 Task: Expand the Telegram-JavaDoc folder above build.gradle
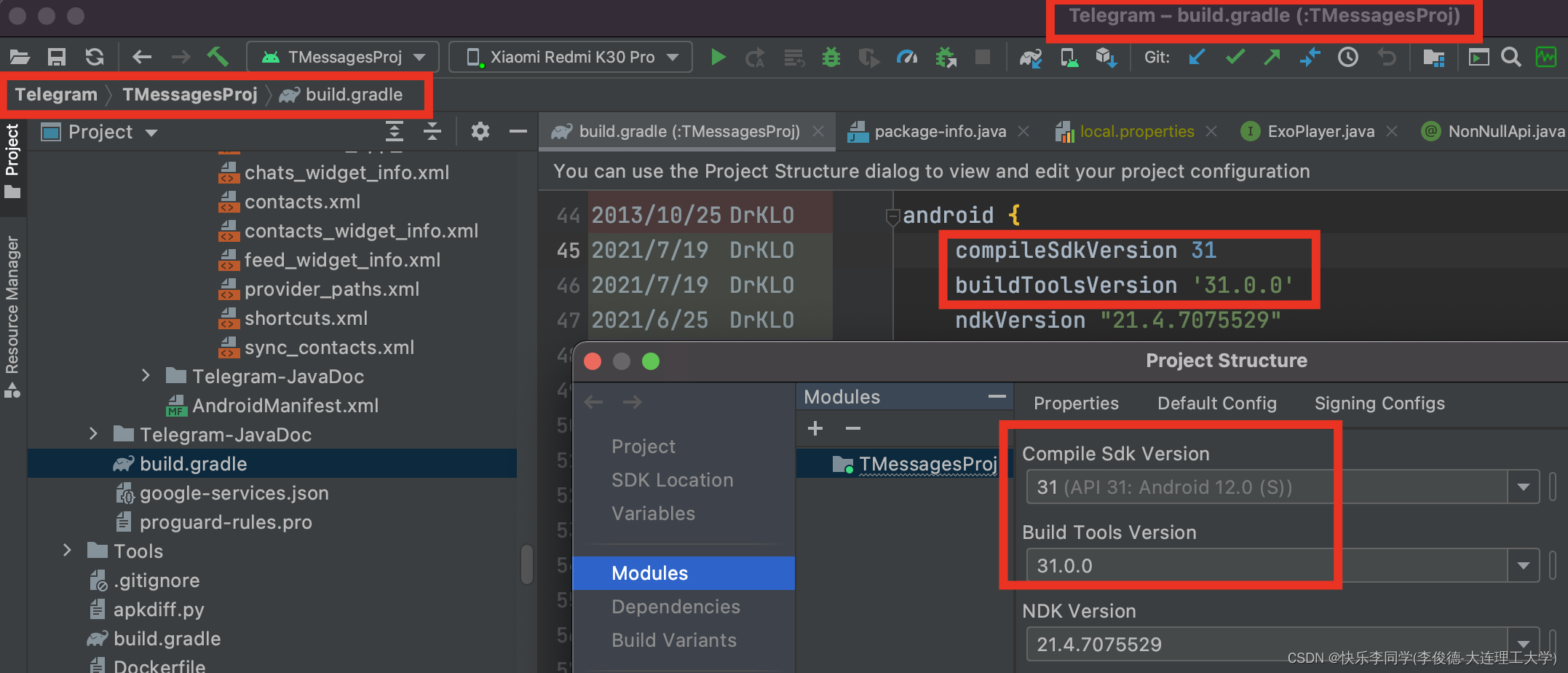(93, 434)
